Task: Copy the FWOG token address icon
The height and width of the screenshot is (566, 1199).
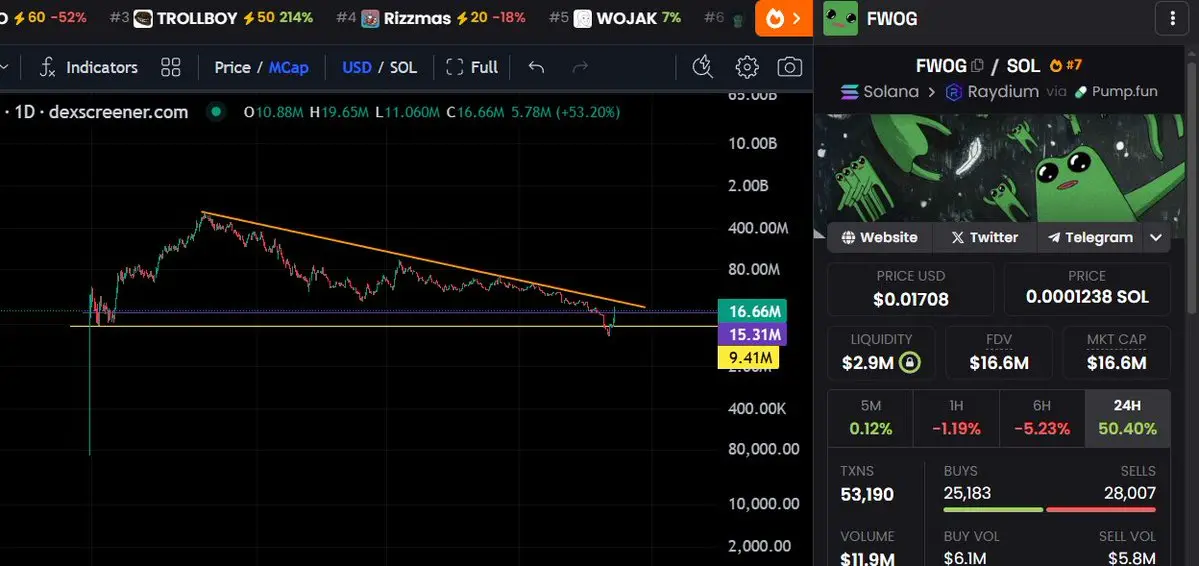Action: (976, 66)
